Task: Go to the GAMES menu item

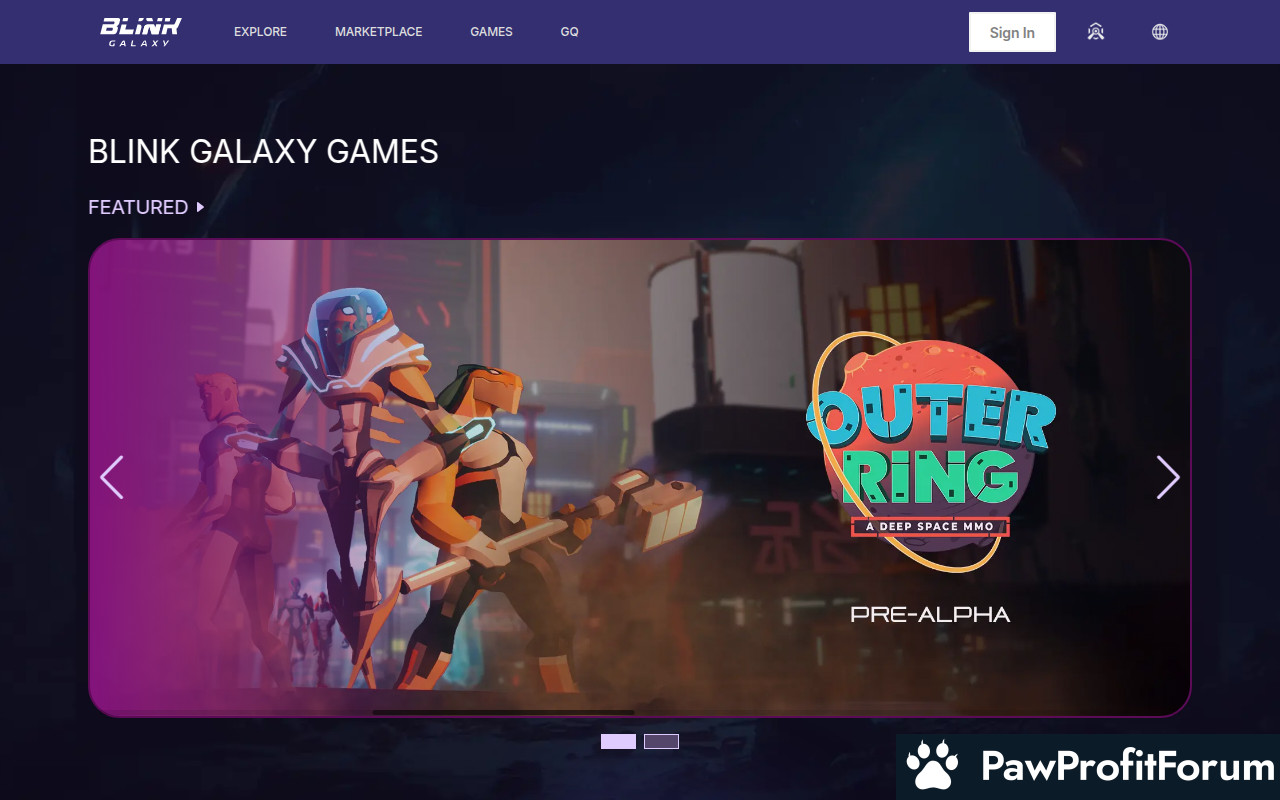Action: tap(491, 32)
